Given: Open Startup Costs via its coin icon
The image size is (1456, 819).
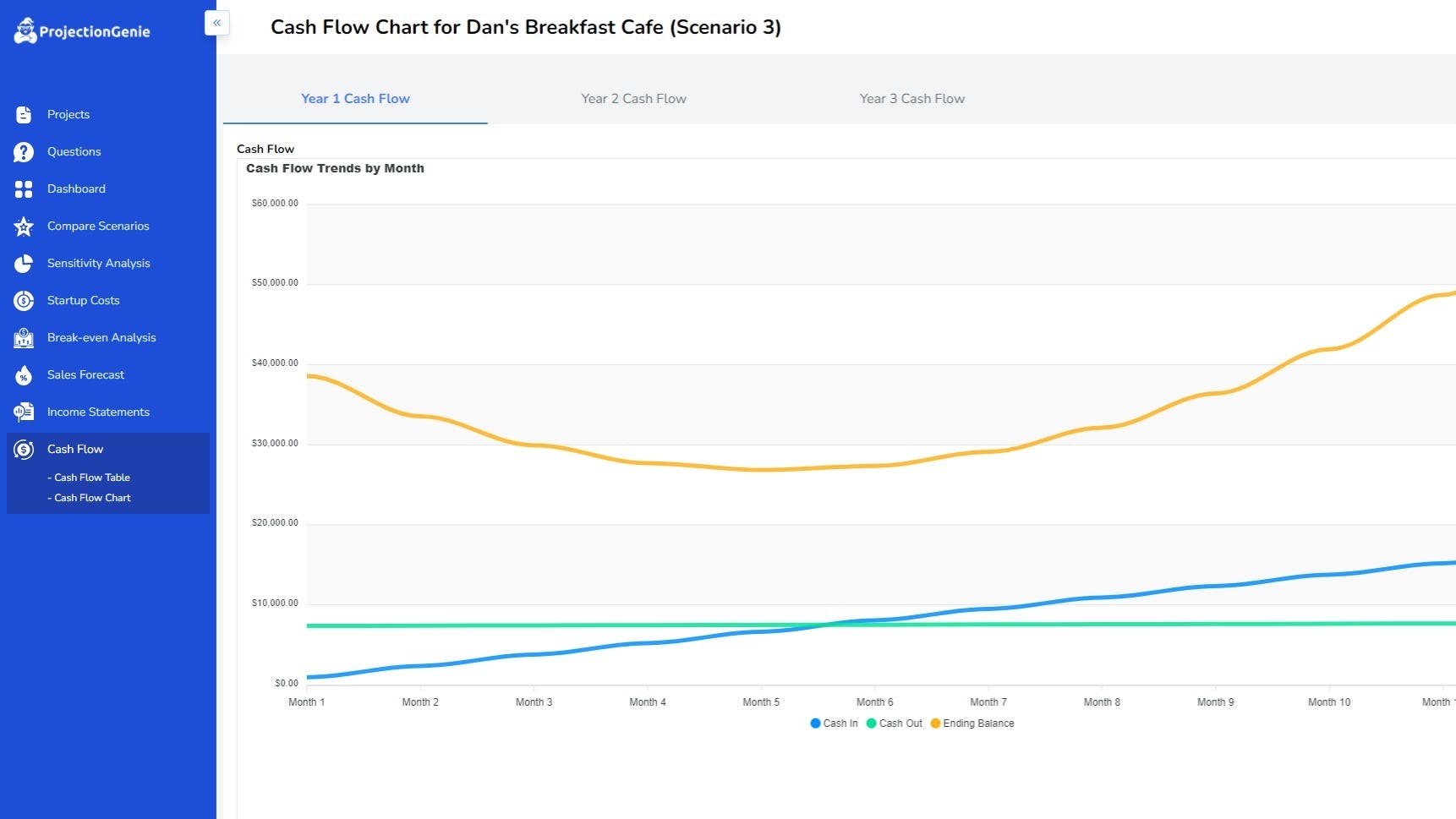Looking at the screenshot, I should (24, 301).
